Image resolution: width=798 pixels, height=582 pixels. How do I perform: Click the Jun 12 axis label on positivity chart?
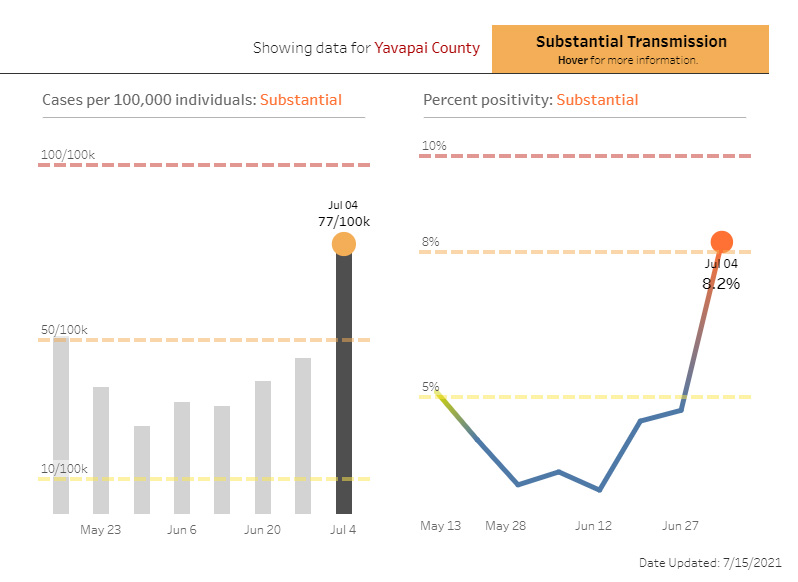[593, 526]
